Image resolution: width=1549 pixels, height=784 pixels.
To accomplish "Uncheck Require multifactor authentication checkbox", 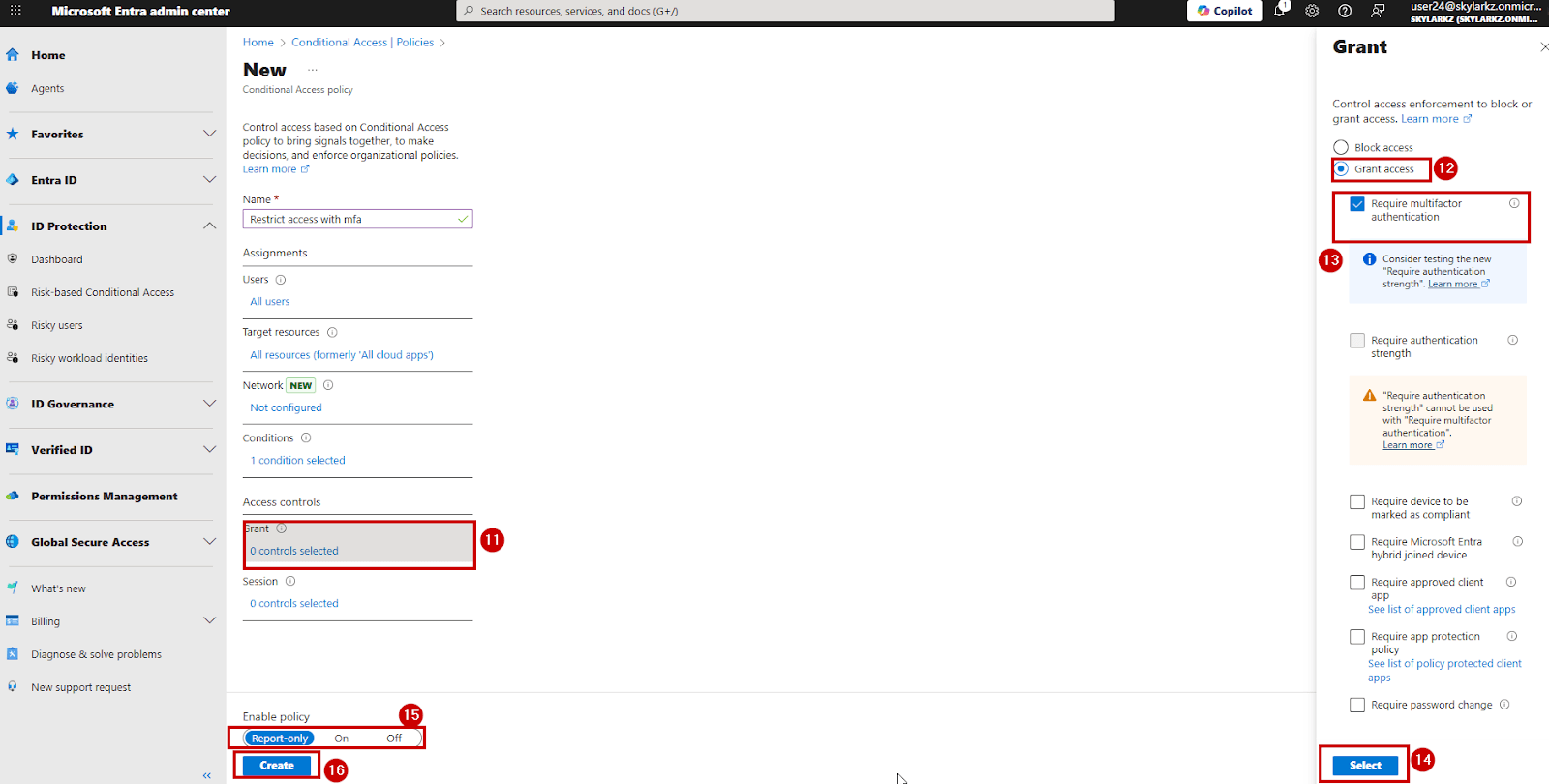I will click(1357, 204).
